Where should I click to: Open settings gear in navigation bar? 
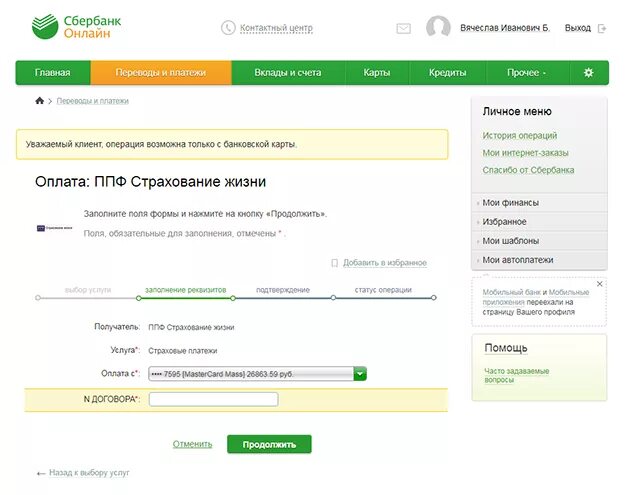click(x=589, y=73)
